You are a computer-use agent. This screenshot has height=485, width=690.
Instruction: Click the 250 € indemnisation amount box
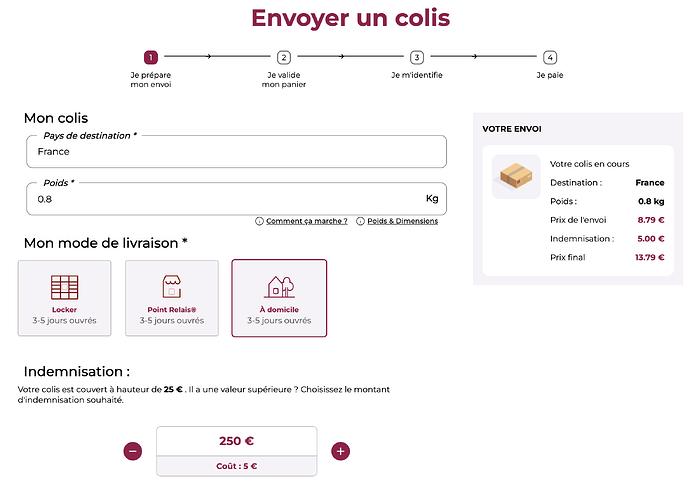tap(236, 441)
